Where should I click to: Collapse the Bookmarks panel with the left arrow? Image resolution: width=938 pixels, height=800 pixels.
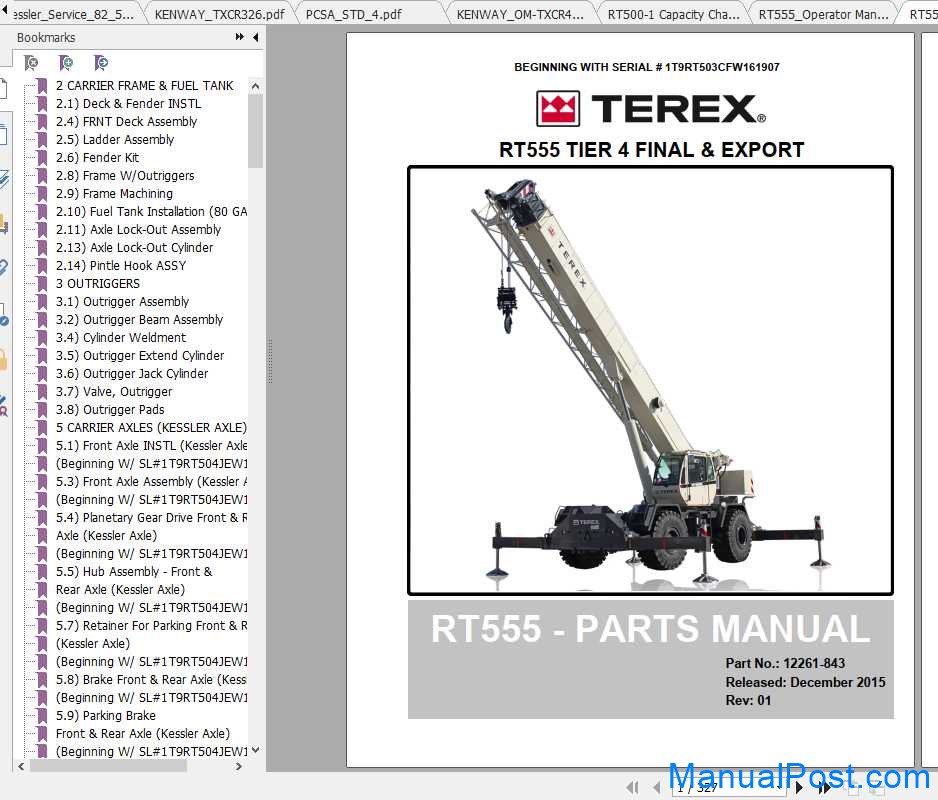256,37
